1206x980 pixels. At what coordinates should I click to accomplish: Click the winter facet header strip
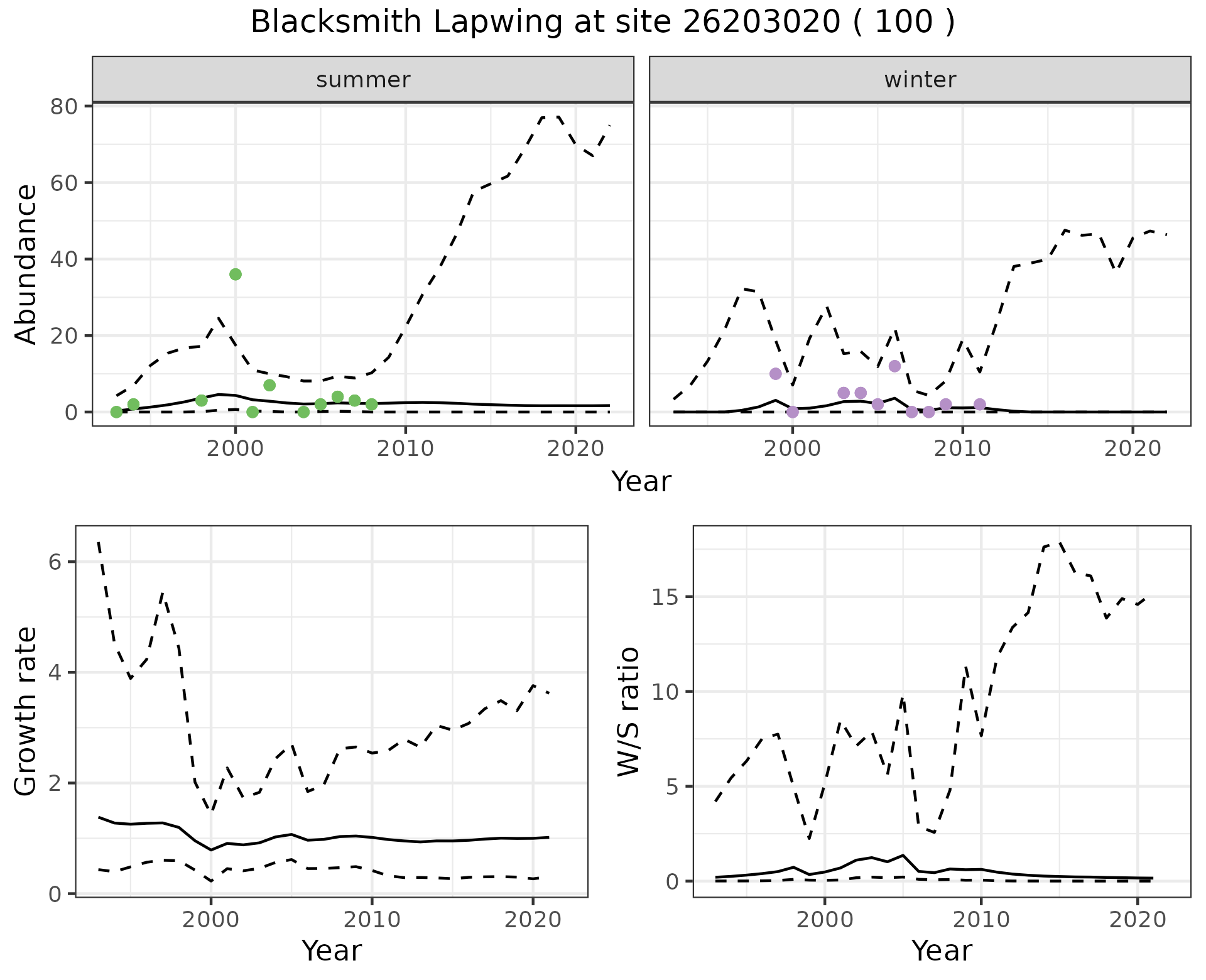(920, 80)
